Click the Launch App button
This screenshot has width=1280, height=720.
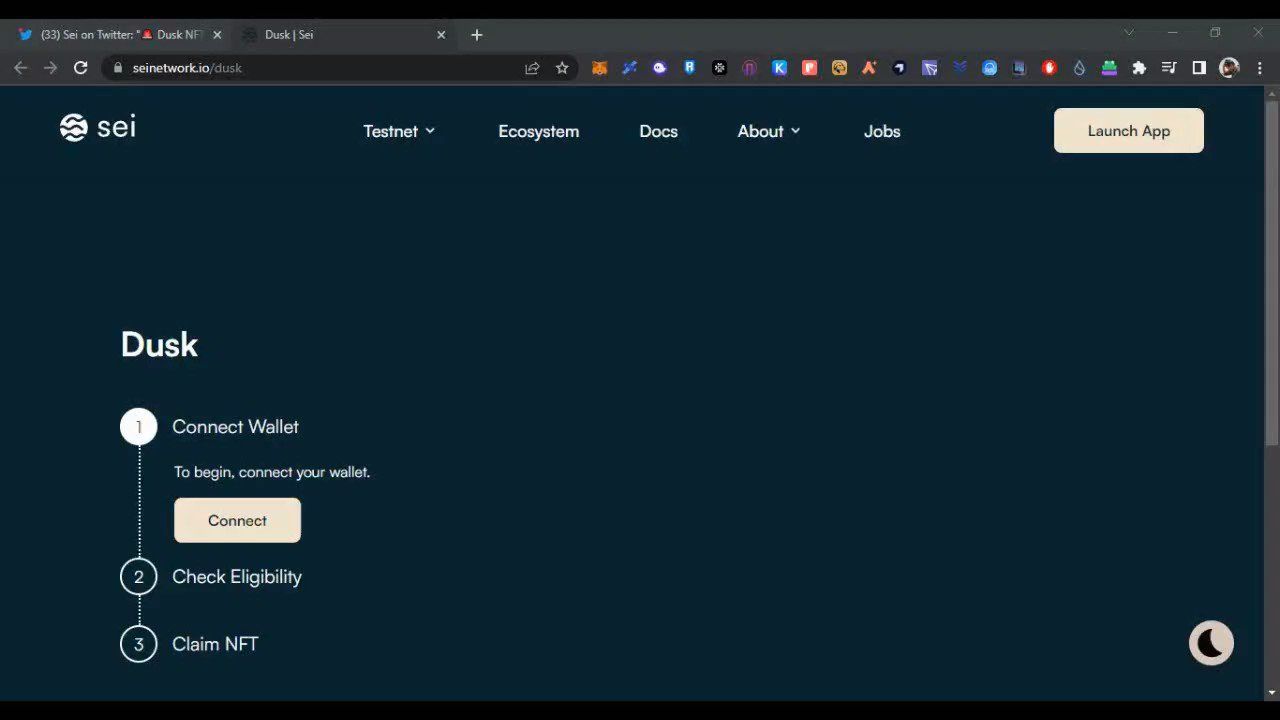(1129, 131)
